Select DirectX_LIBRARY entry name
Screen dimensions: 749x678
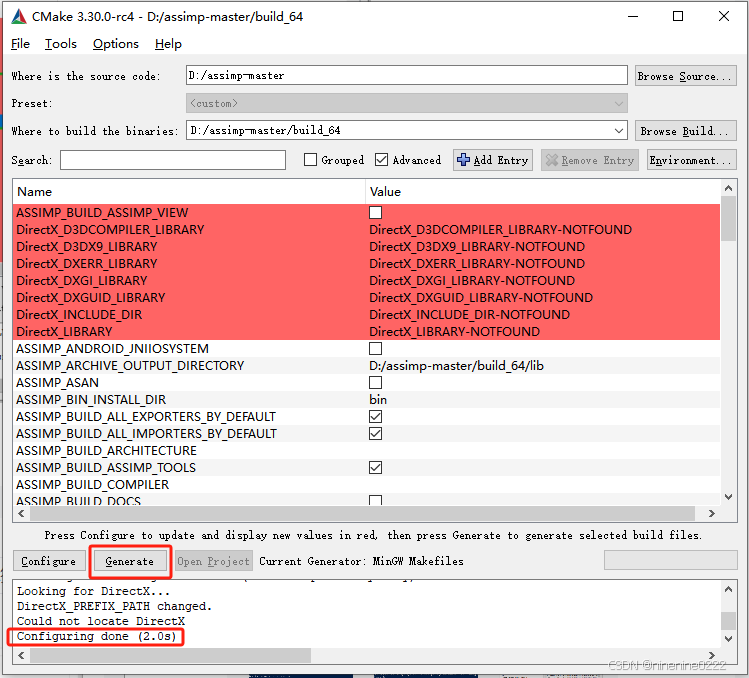click(64, 332)
